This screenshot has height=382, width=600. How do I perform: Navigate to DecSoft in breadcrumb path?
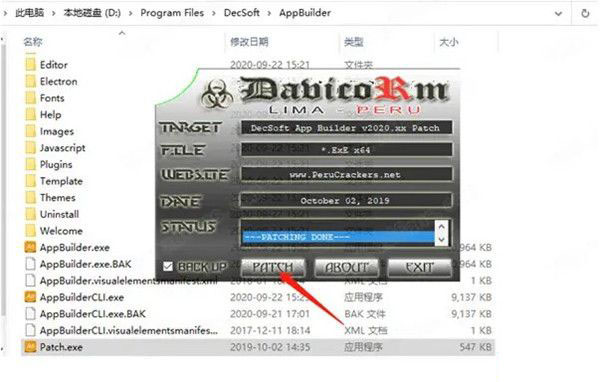coord(241,13)
